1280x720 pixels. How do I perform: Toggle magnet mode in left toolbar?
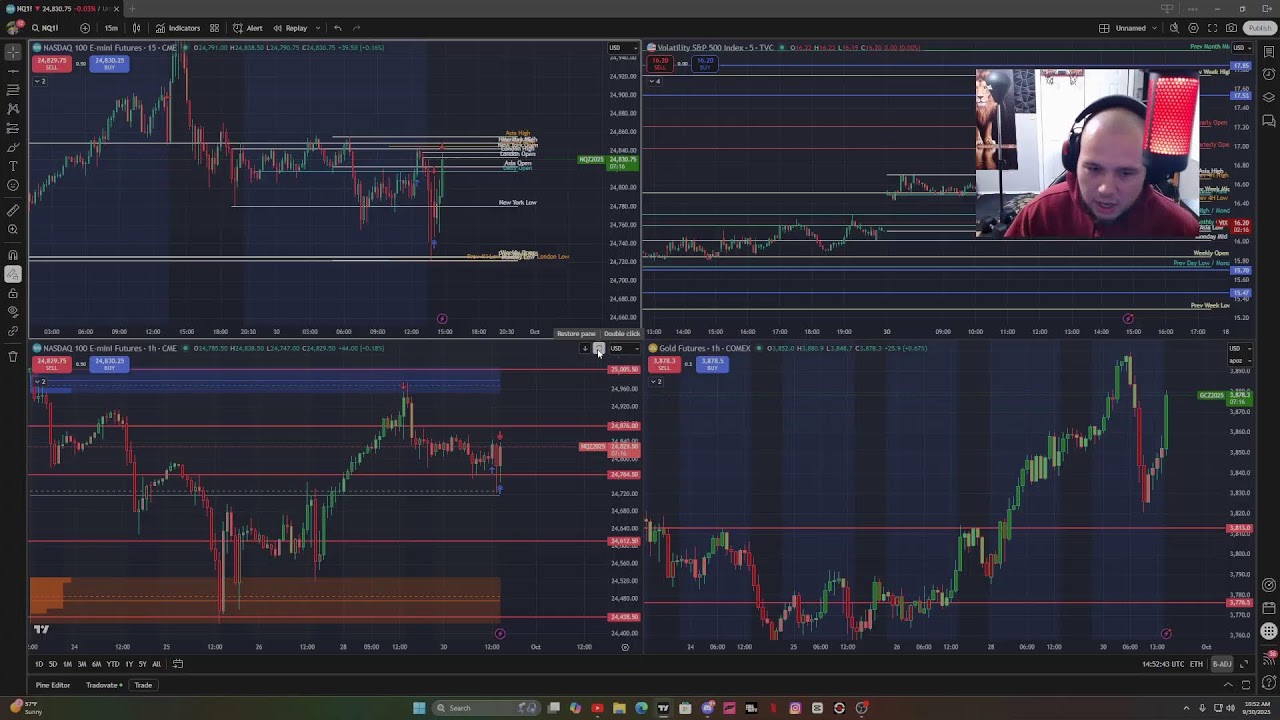point(12,255)
